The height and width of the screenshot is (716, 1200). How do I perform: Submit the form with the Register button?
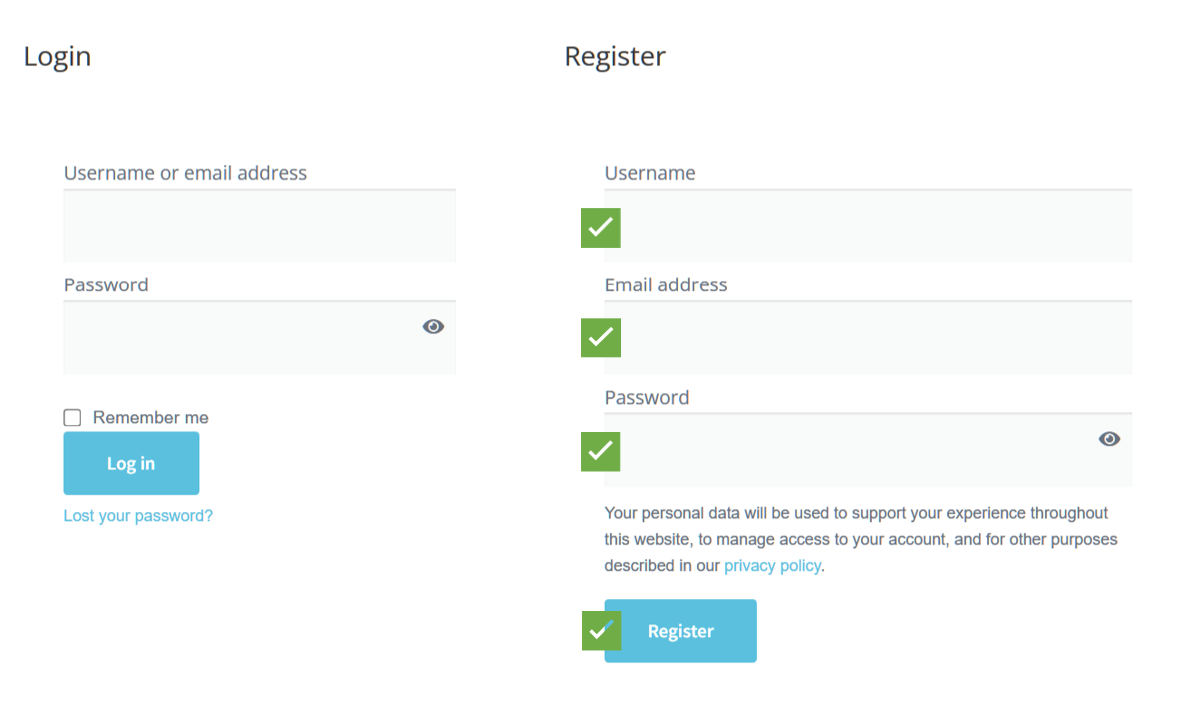coord(680,631)
